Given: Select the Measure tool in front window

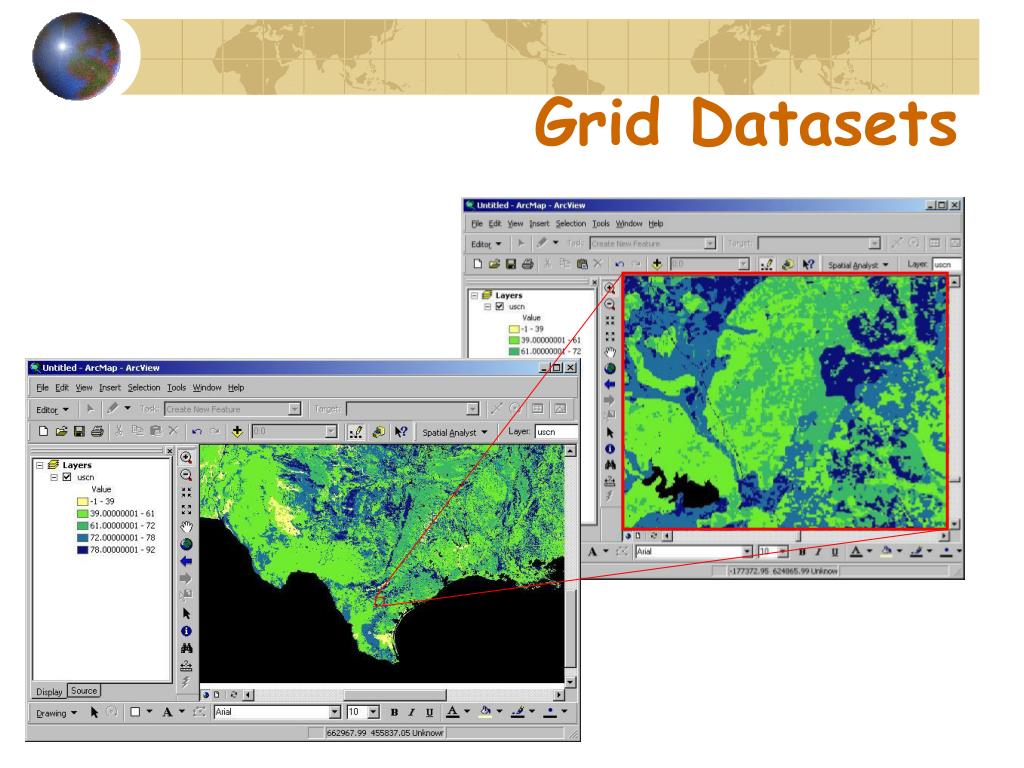Looking at the screenshot, I should click(x=186, y=665).
